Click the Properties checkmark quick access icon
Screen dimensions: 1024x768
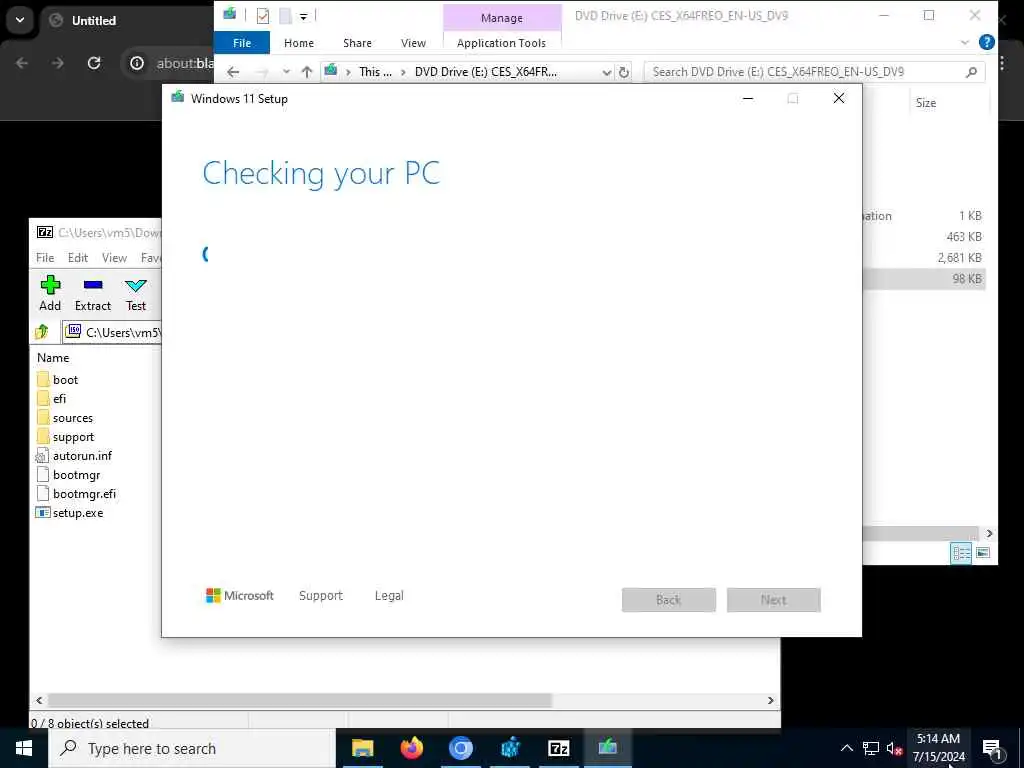263,16
